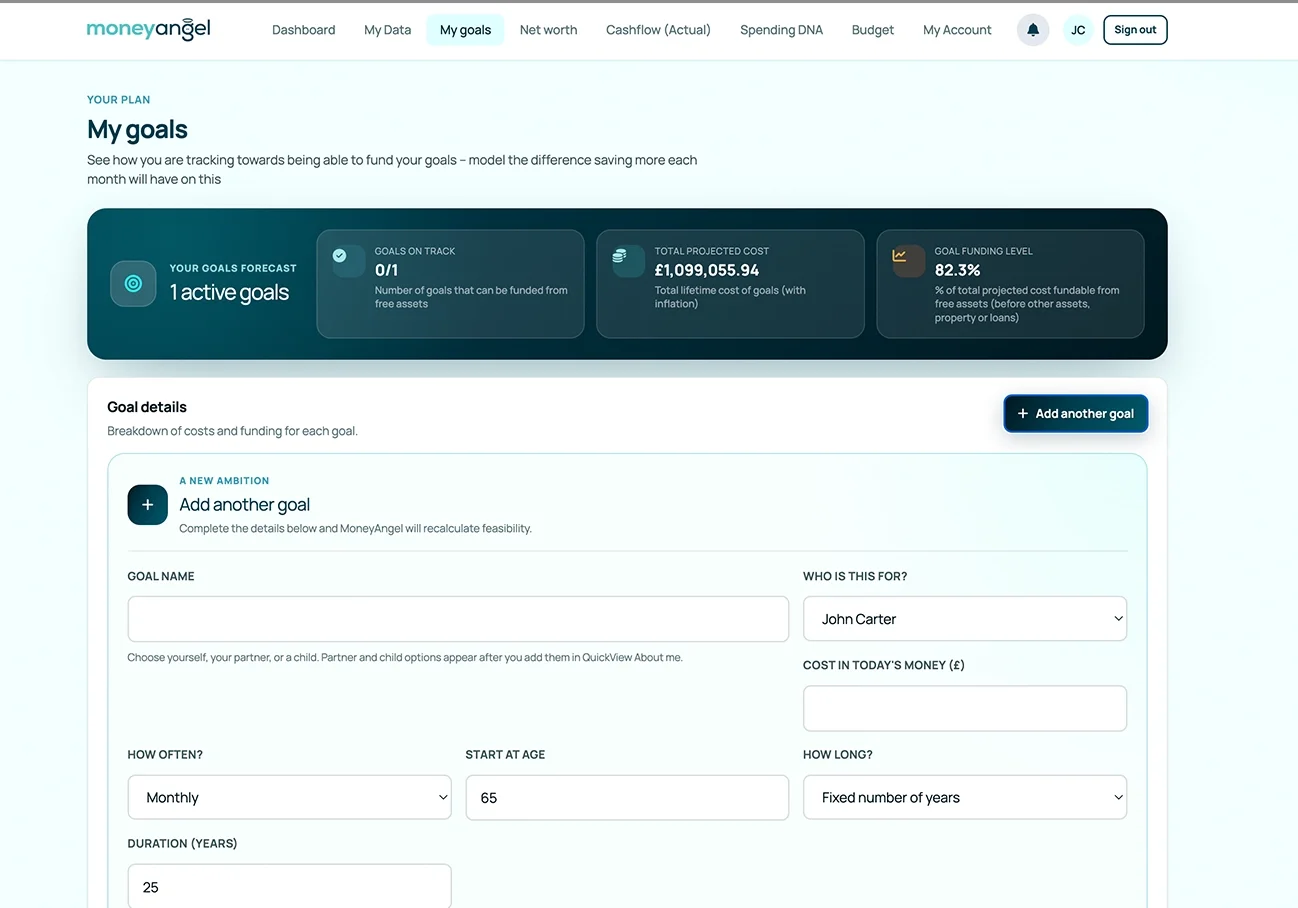1298x908 pixels.
Task: Click the "Goal details" heading
Action: pyautogui.click(x=147, y=407)
